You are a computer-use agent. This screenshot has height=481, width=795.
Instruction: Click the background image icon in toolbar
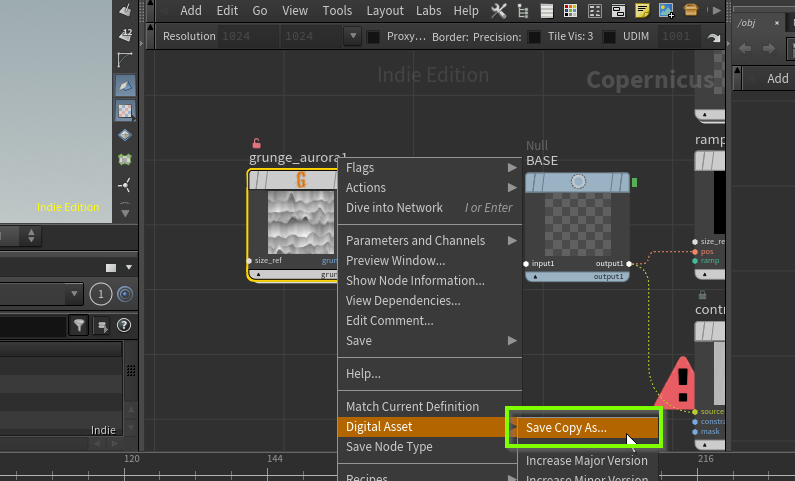point(666,11)
